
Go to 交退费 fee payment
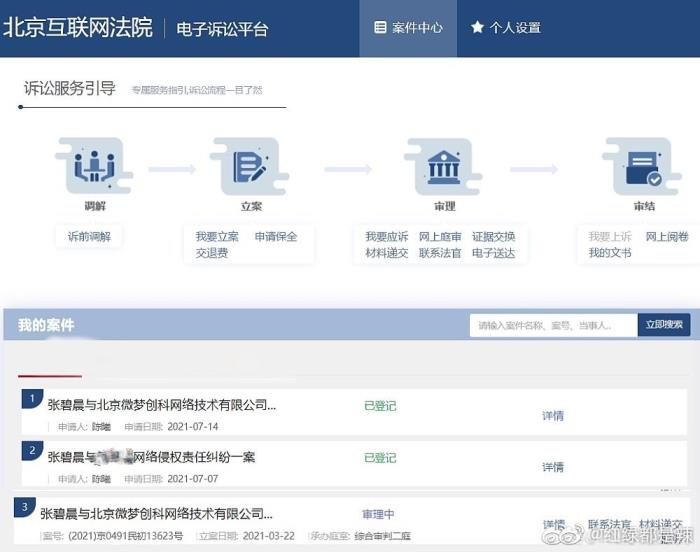[x=212, y=253]
